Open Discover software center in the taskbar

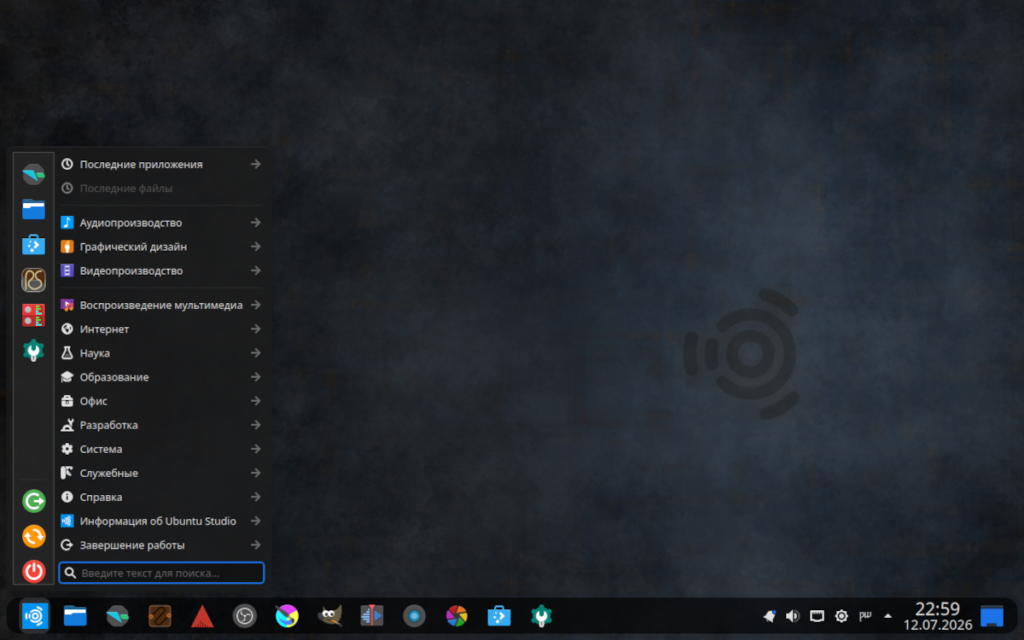tap(499, 616)
